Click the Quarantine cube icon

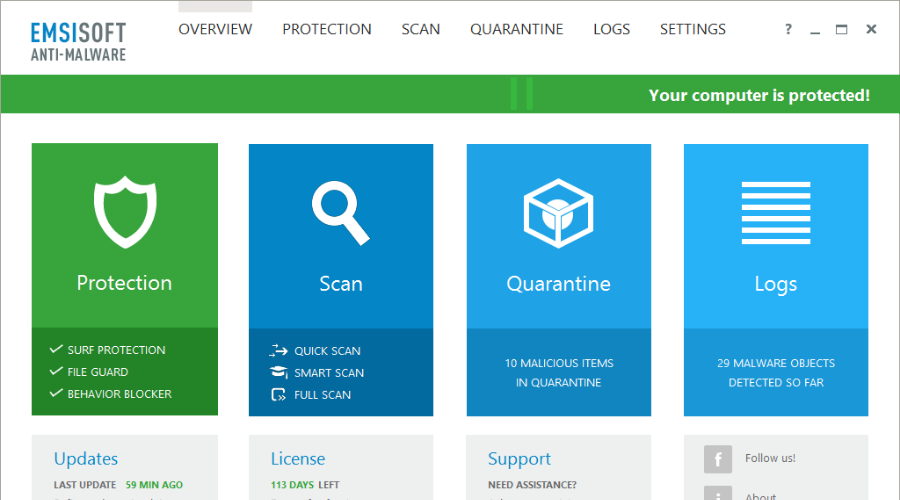pyautogui.click(x=558, y=213)
